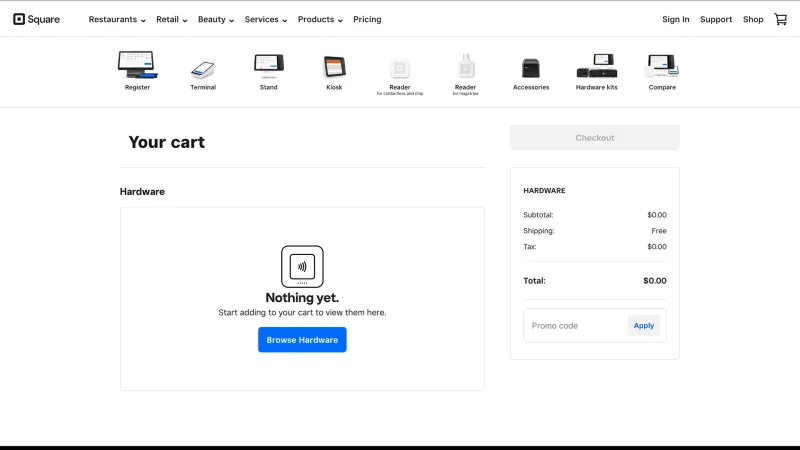Expand the Products menu

click(x=320, y=19)
